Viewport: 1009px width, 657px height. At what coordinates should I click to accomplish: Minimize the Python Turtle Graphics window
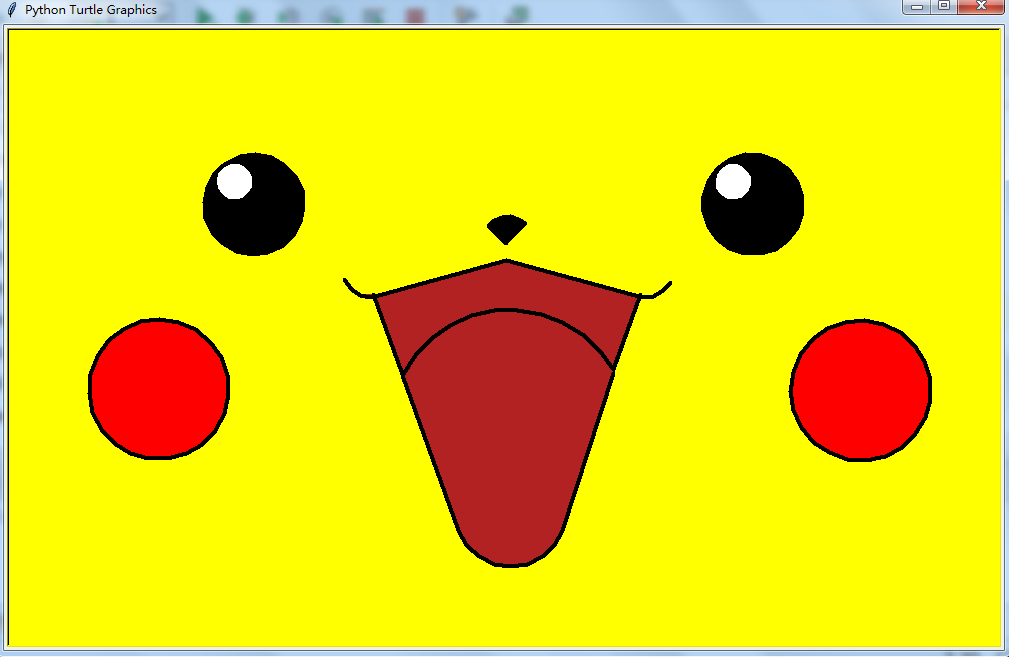pos(917,6)
